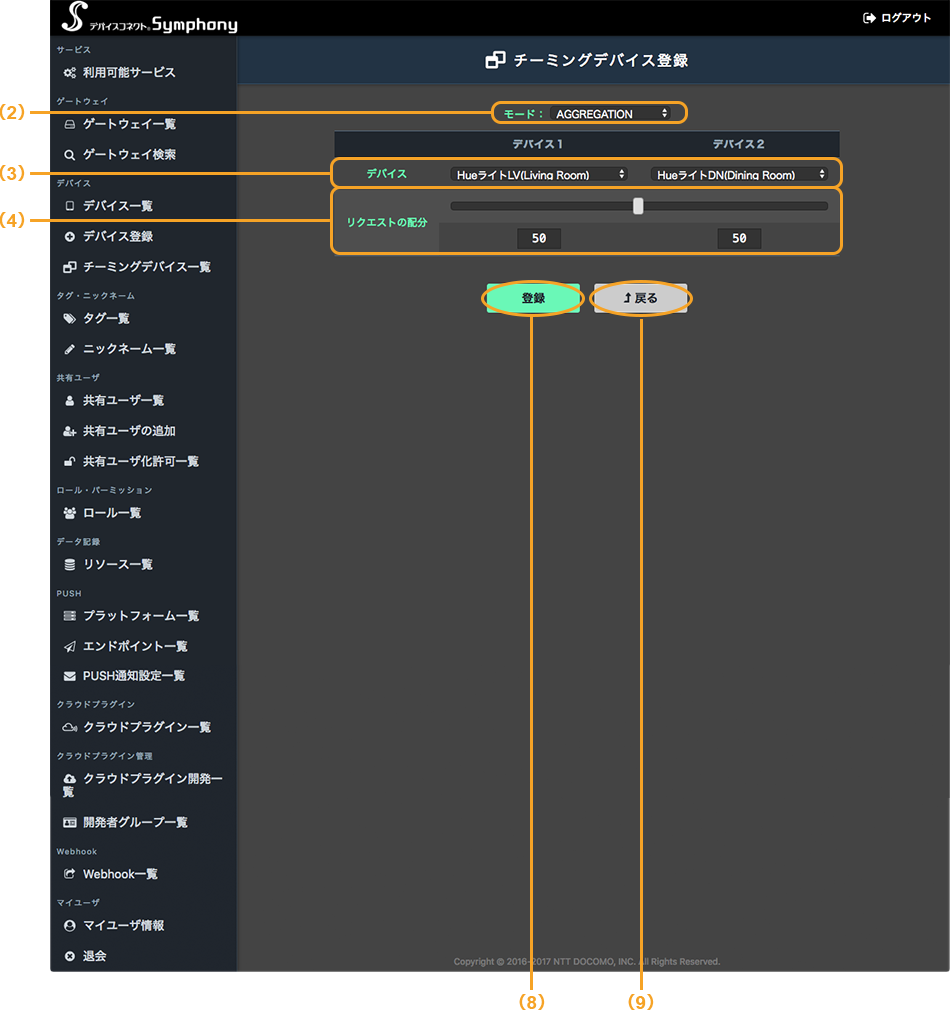This screenshot has height=1010, width=950.
Task: Click the デバイス1 request share field showing 50
Action: point(539,238)
